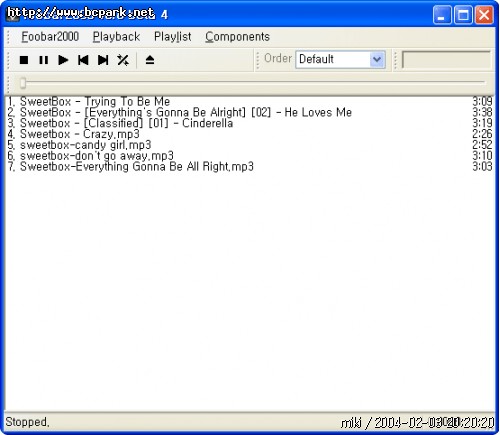500x435 pixels.
Task: Skip to the previous track
Action: click(83, 60)
